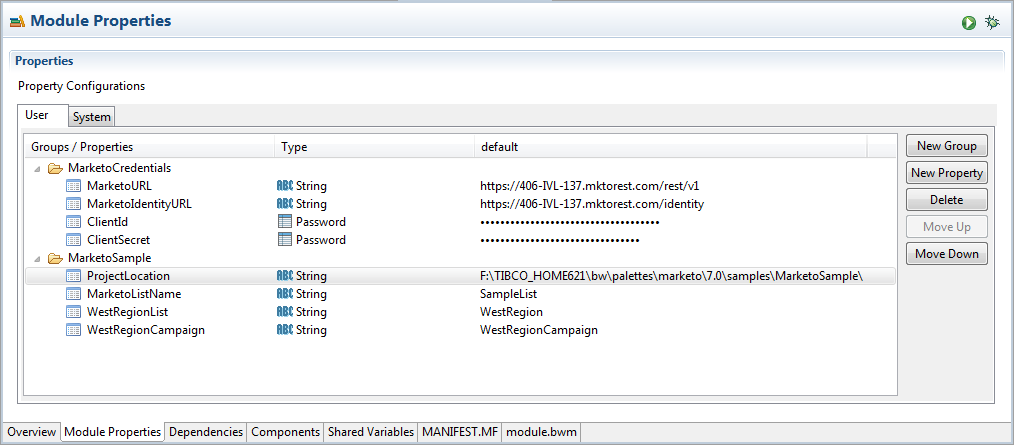Click the WestRegionCampaign default value
Screen dimensions: 1014x445
click(539, 330)
